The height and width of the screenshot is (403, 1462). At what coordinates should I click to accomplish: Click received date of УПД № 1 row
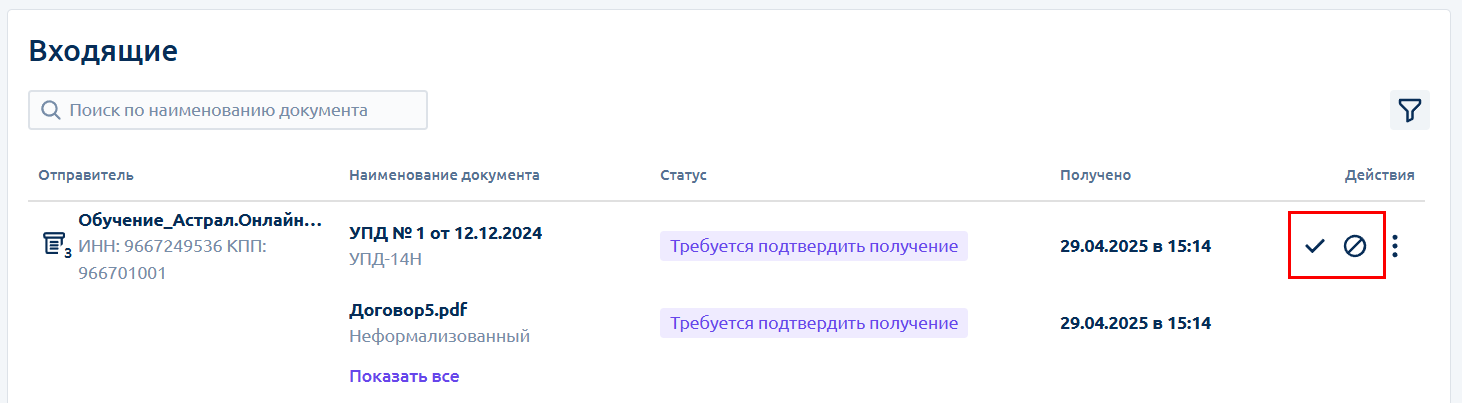1136,246
